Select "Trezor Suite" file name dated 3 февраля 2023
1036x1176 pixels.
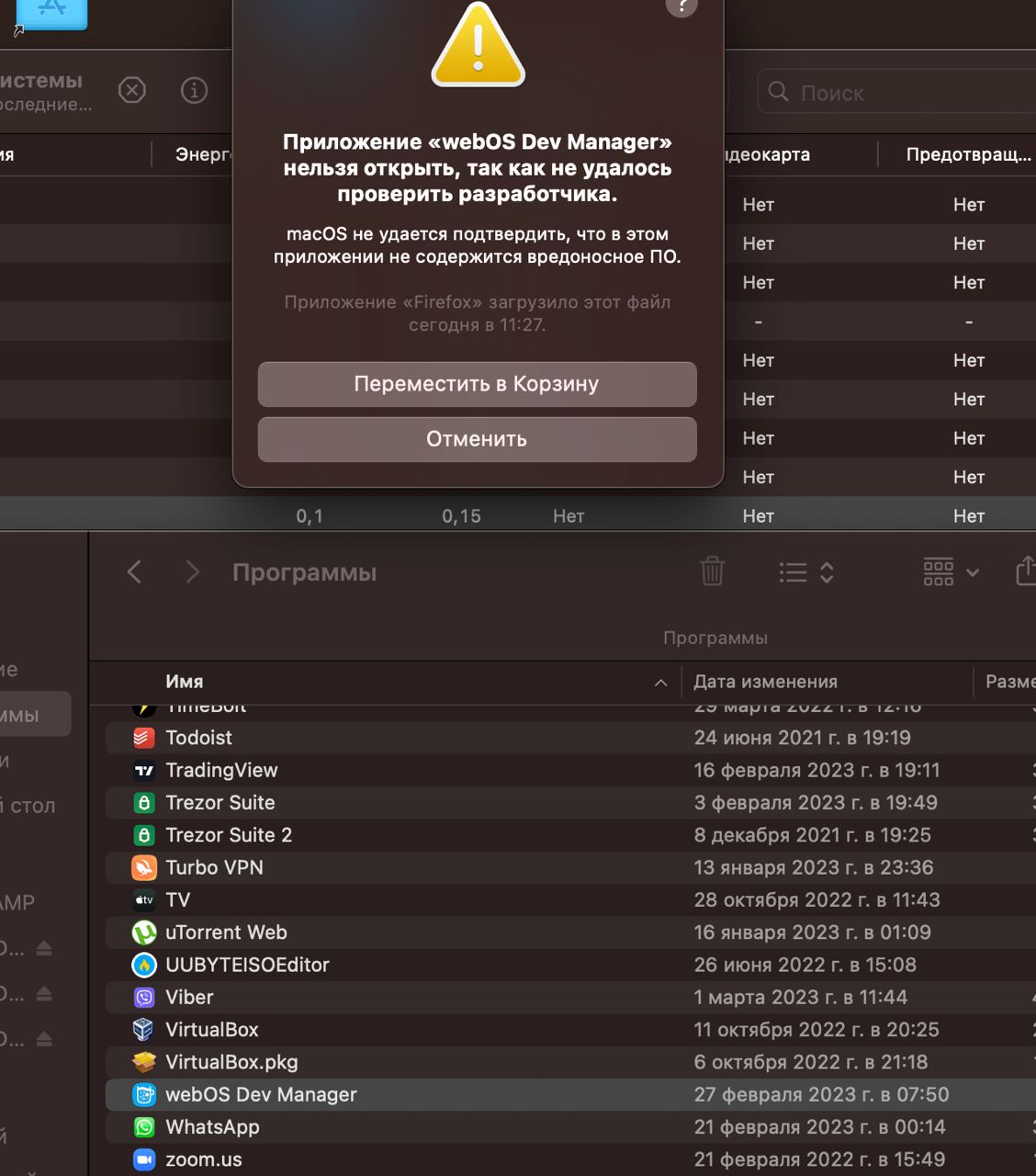(x=220, y=803)
